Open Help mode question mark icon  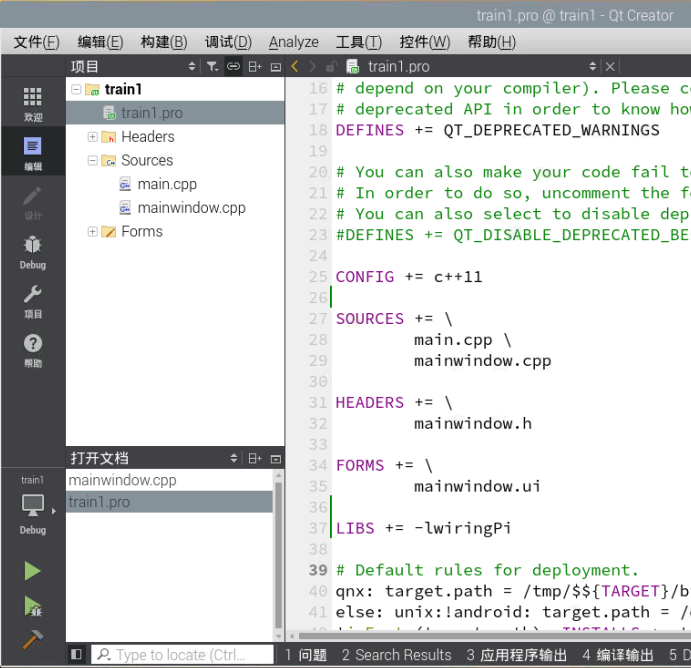tap(33, 350)
